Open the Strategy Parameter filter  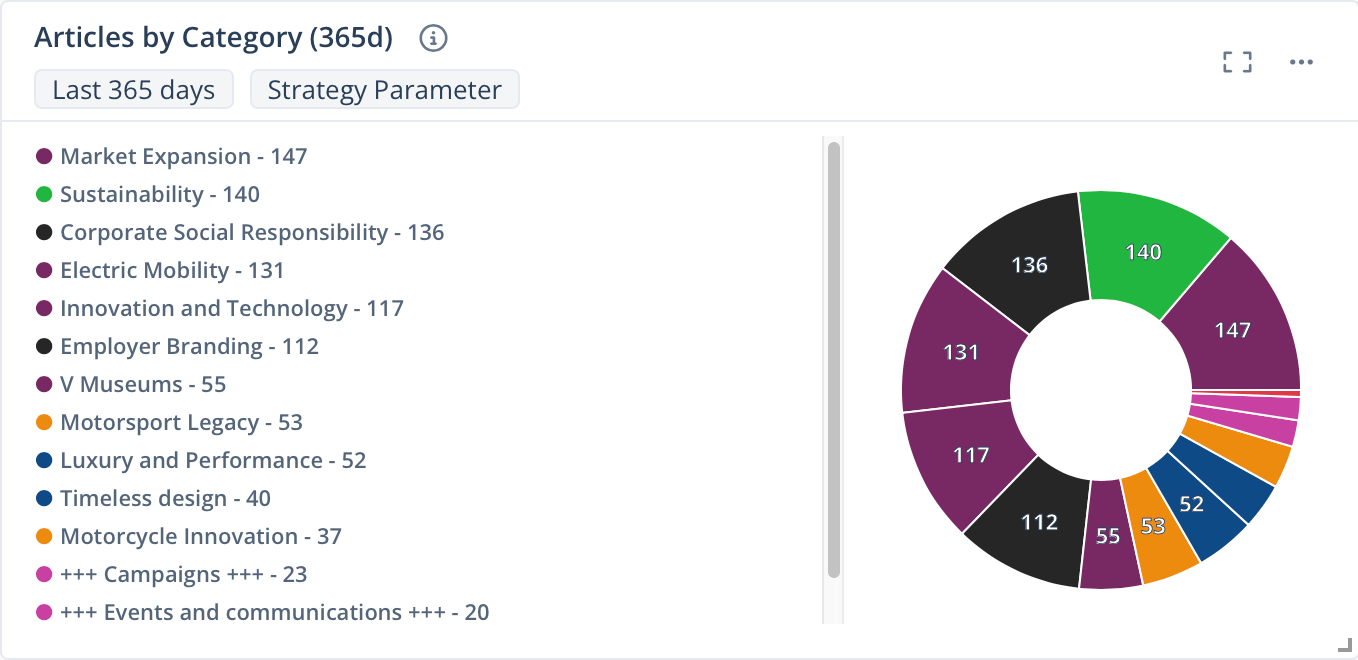click(x=384, y=89)
